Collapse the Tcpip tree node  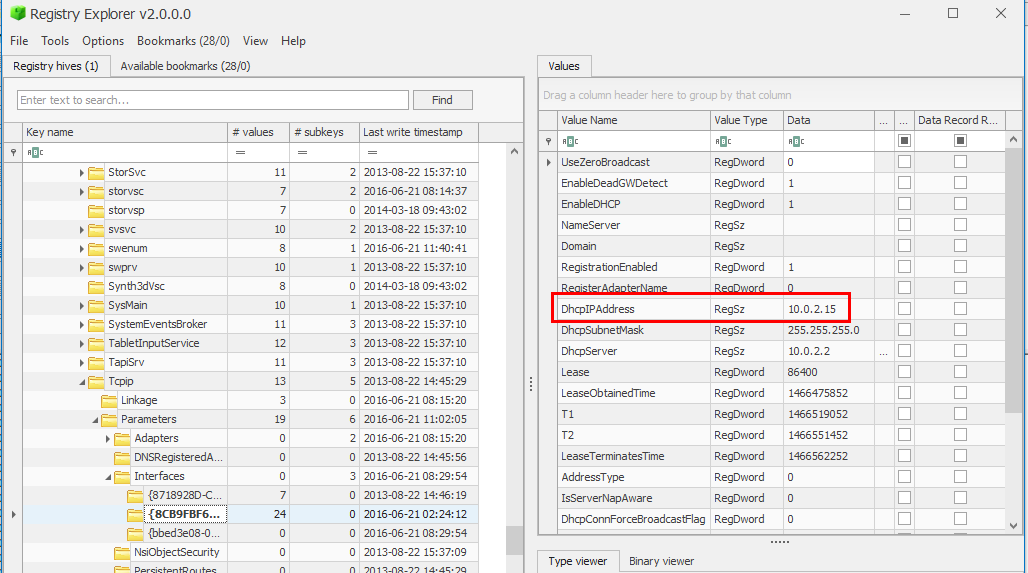82,382
